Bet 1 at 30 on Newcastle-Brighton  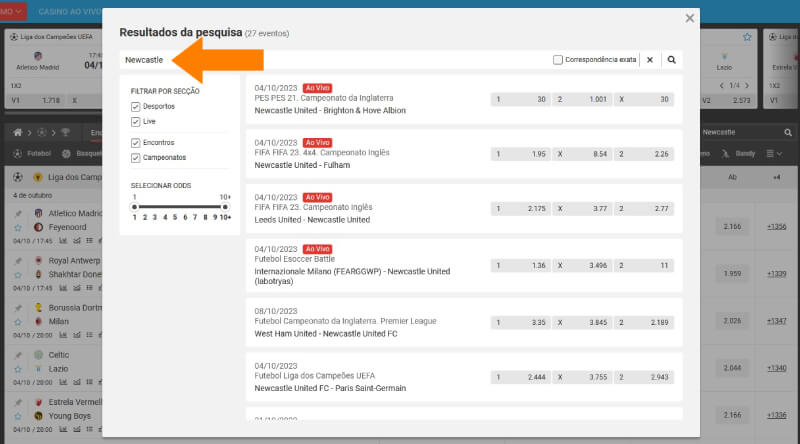(520, 100)
